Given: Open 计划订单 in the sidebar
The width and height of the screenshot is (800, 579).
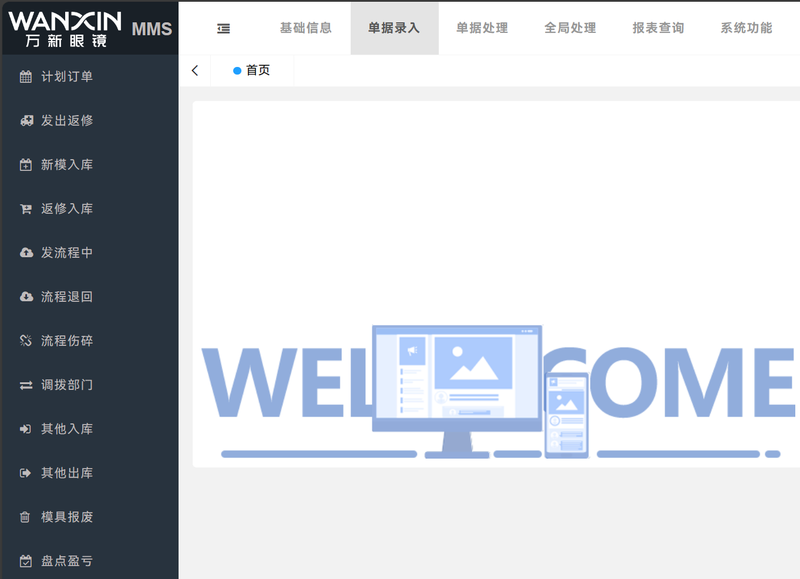Looking at the screenshot, I should (x=89, y=77).
